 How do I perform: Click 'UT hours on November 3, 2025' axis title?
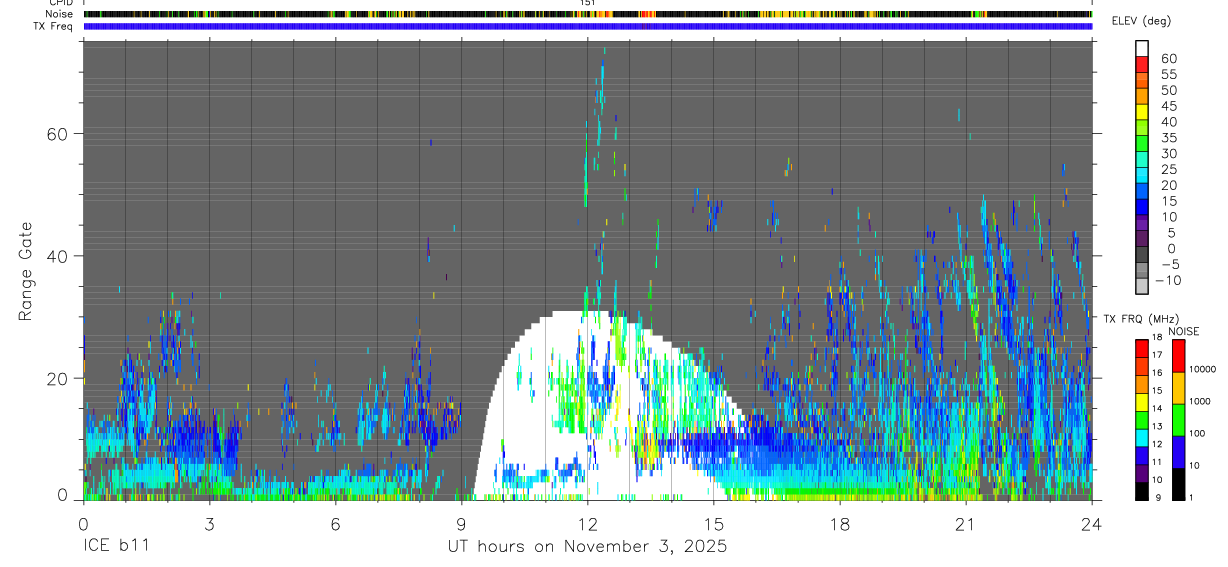coord(586,547)
